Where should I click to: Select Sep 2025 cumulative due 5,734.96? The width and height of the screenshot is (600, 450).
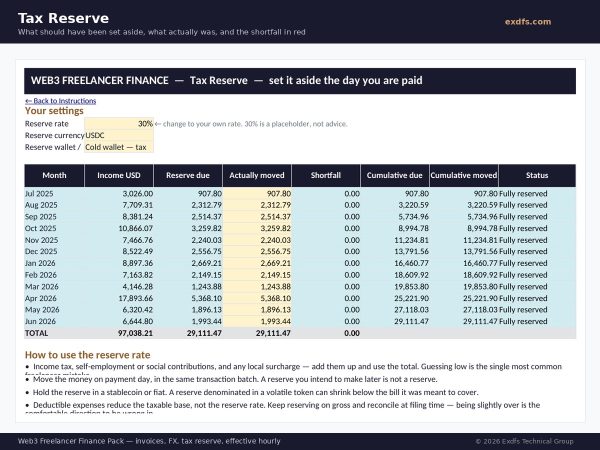[395, 217]
